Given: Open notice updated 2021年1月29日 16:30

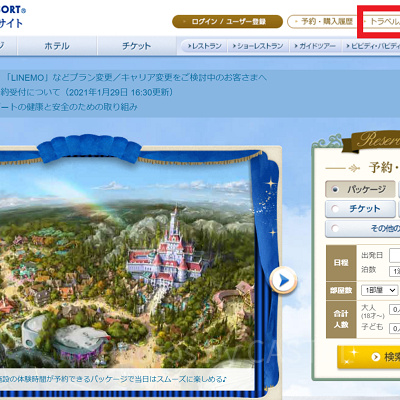Looking at the screenshot, I should tap(87, 92).
